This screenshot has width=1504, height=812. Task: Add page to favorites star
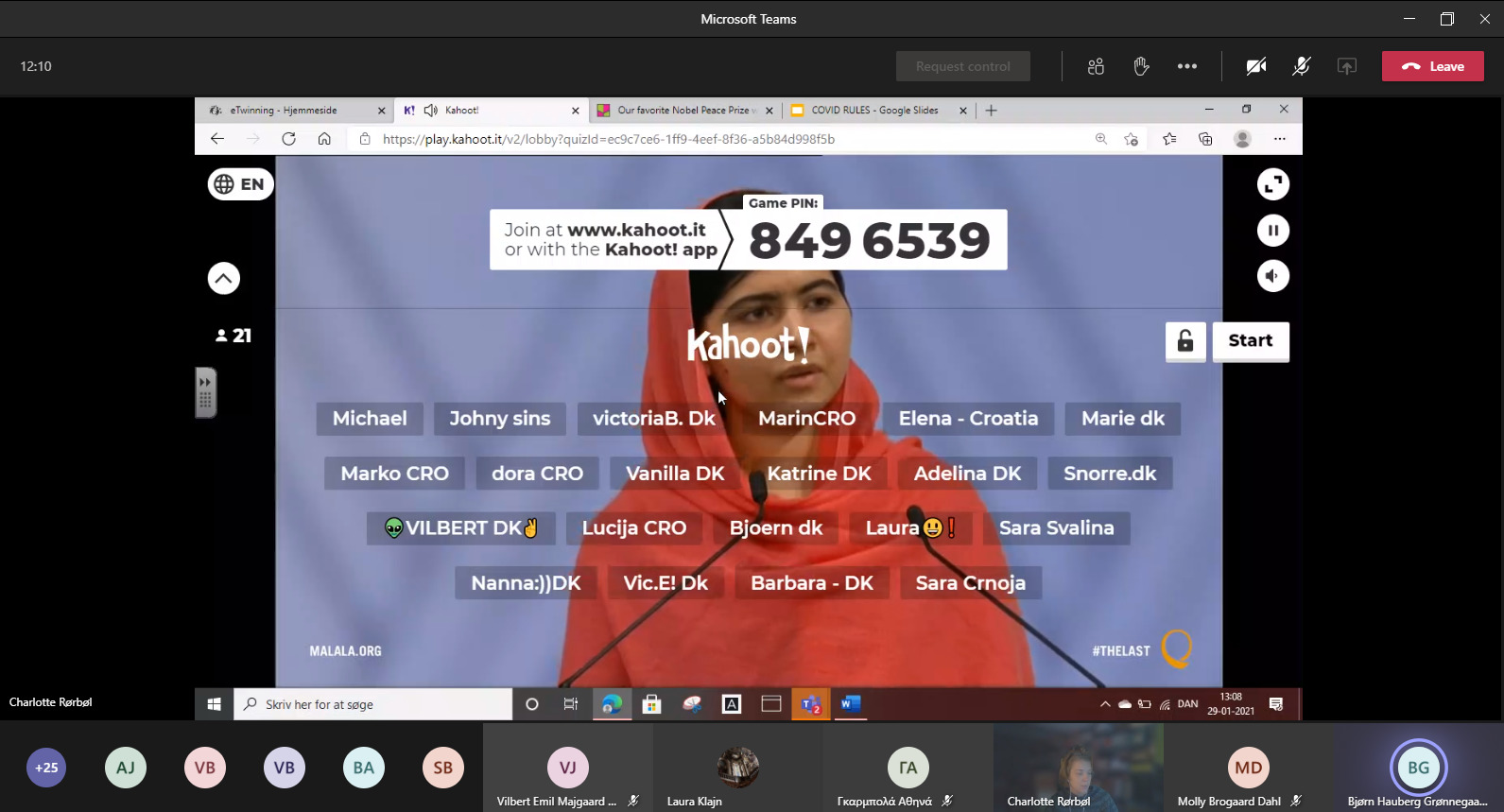pyautogui.click(x=1131, y=139)
